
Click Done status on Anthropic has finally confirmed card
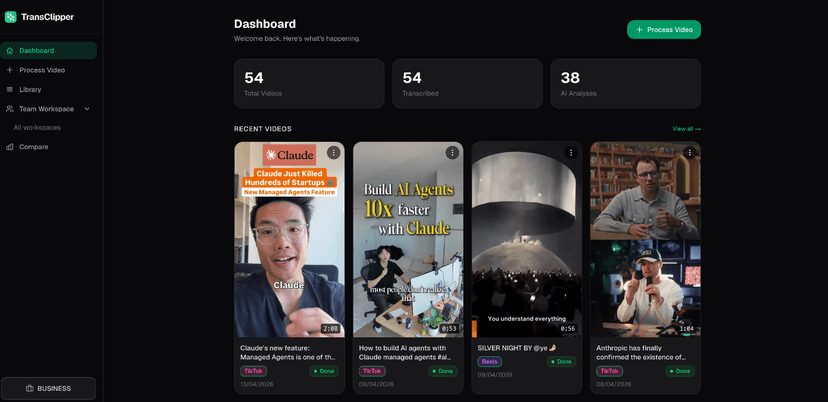click(680, 371)
